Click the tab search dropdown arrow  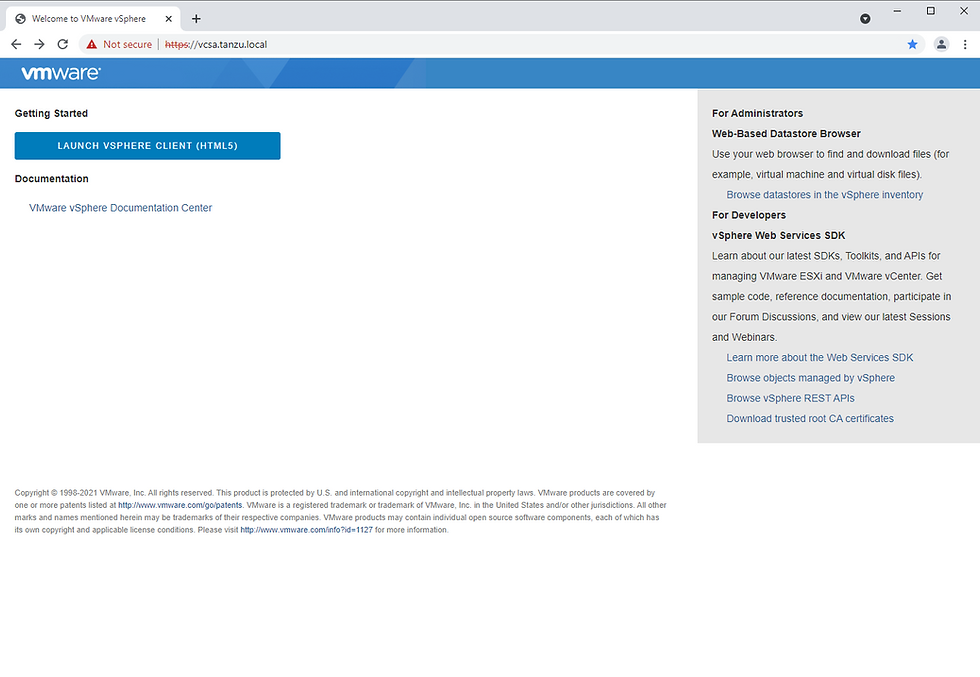click(x=865, y=19)
